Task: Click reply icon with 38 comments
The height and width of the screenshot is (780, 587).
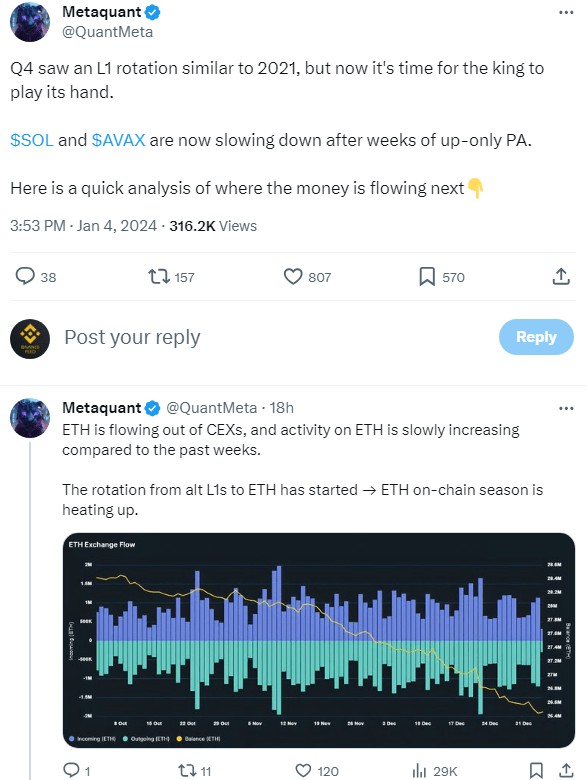Action: click(x=25, y=276)
